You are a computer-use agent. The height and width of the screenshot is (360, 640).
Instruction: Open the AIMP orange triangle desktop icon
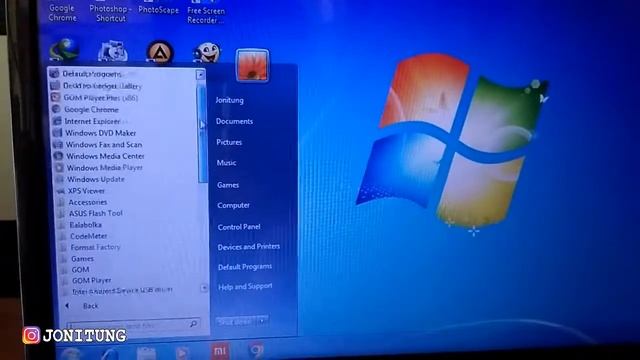(160, 53)
